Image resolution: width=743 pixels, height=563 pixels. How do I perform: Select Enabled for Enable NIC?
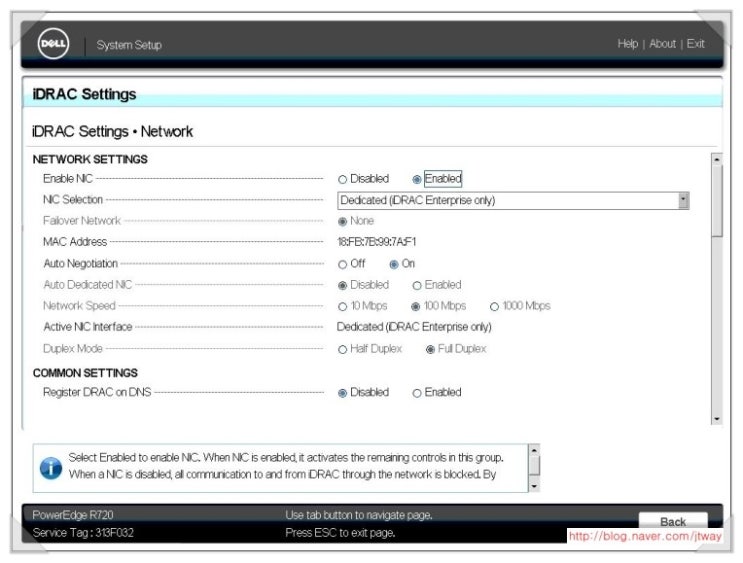coord(417,179)
